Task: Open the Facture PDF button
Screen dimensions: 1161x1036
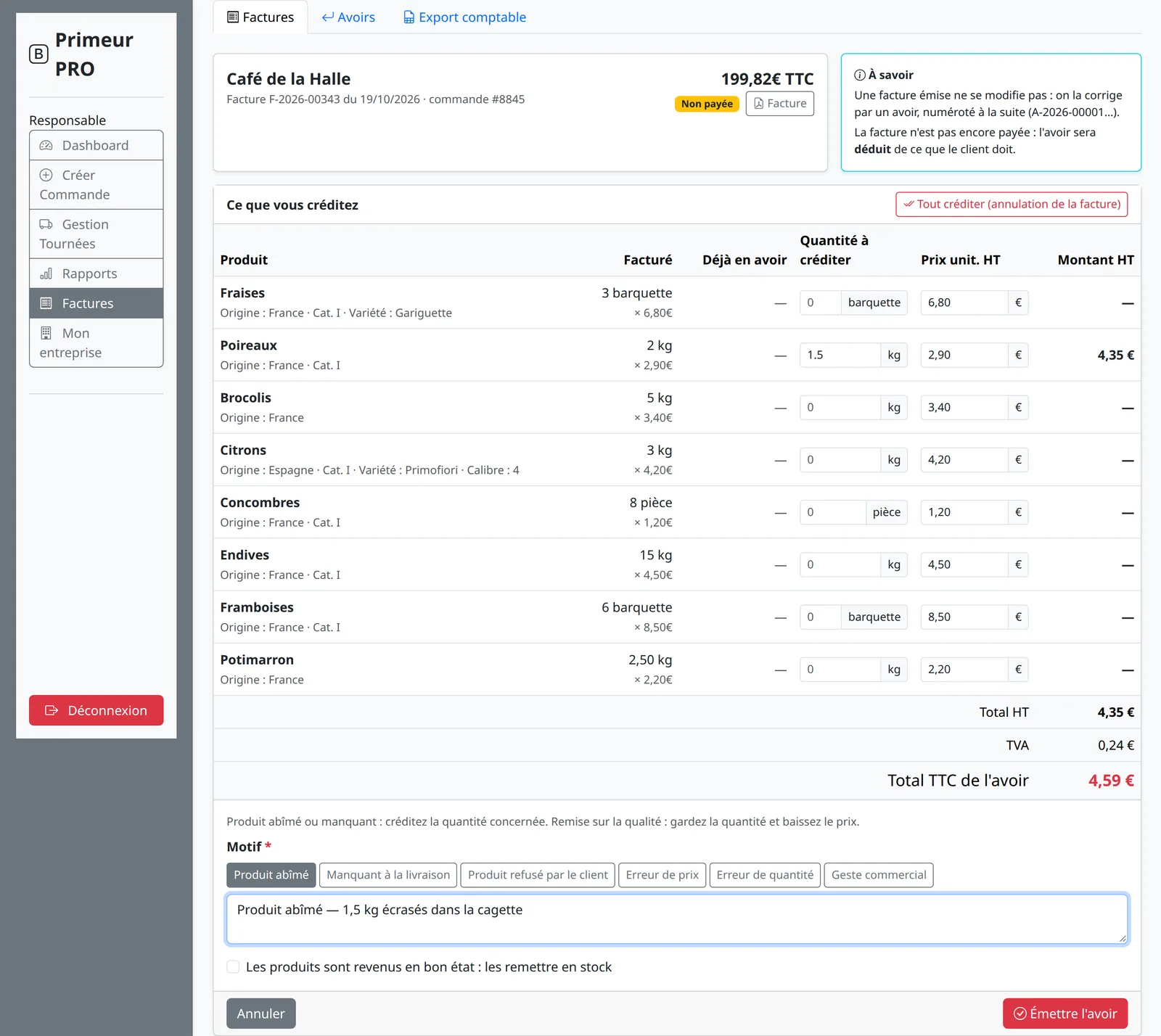Action: pos(780,104)
